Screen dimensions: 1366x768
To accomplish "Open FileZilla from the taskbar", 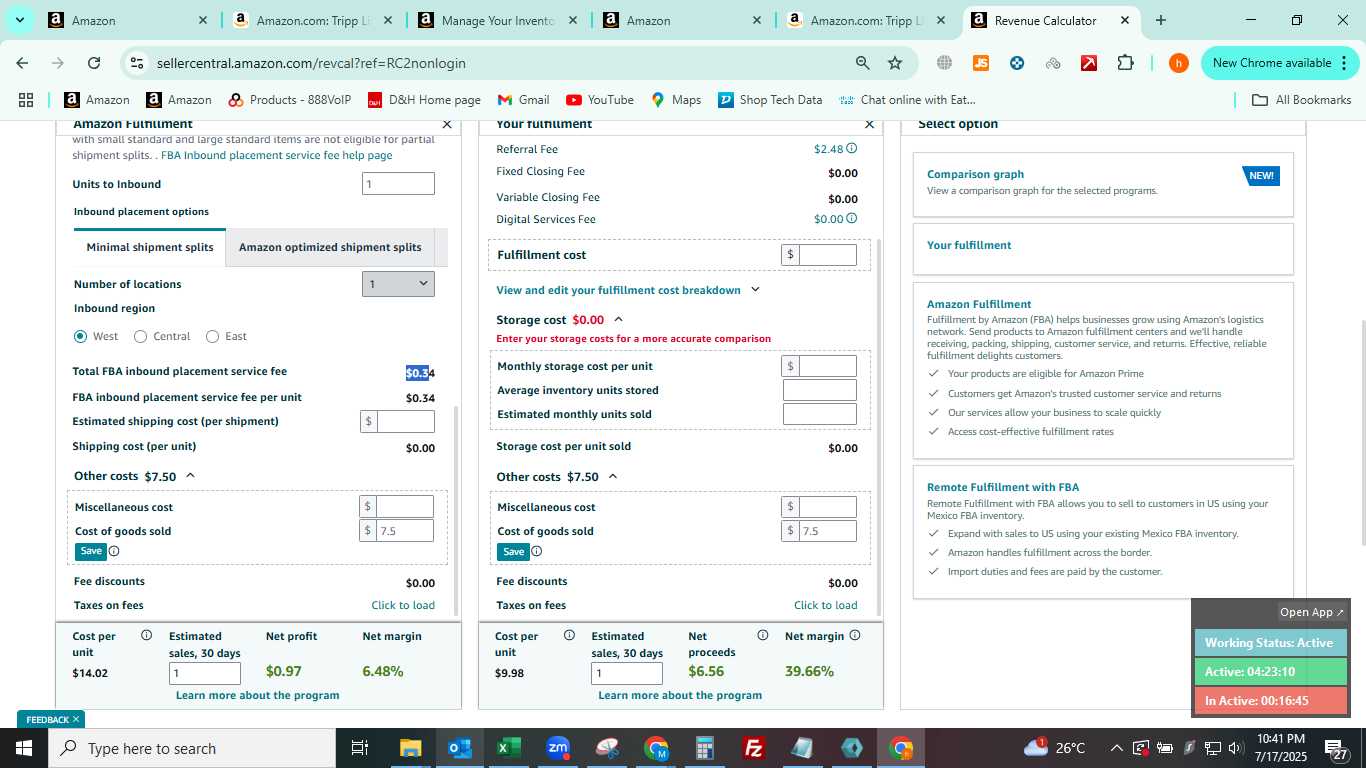I will pos(754,748).
